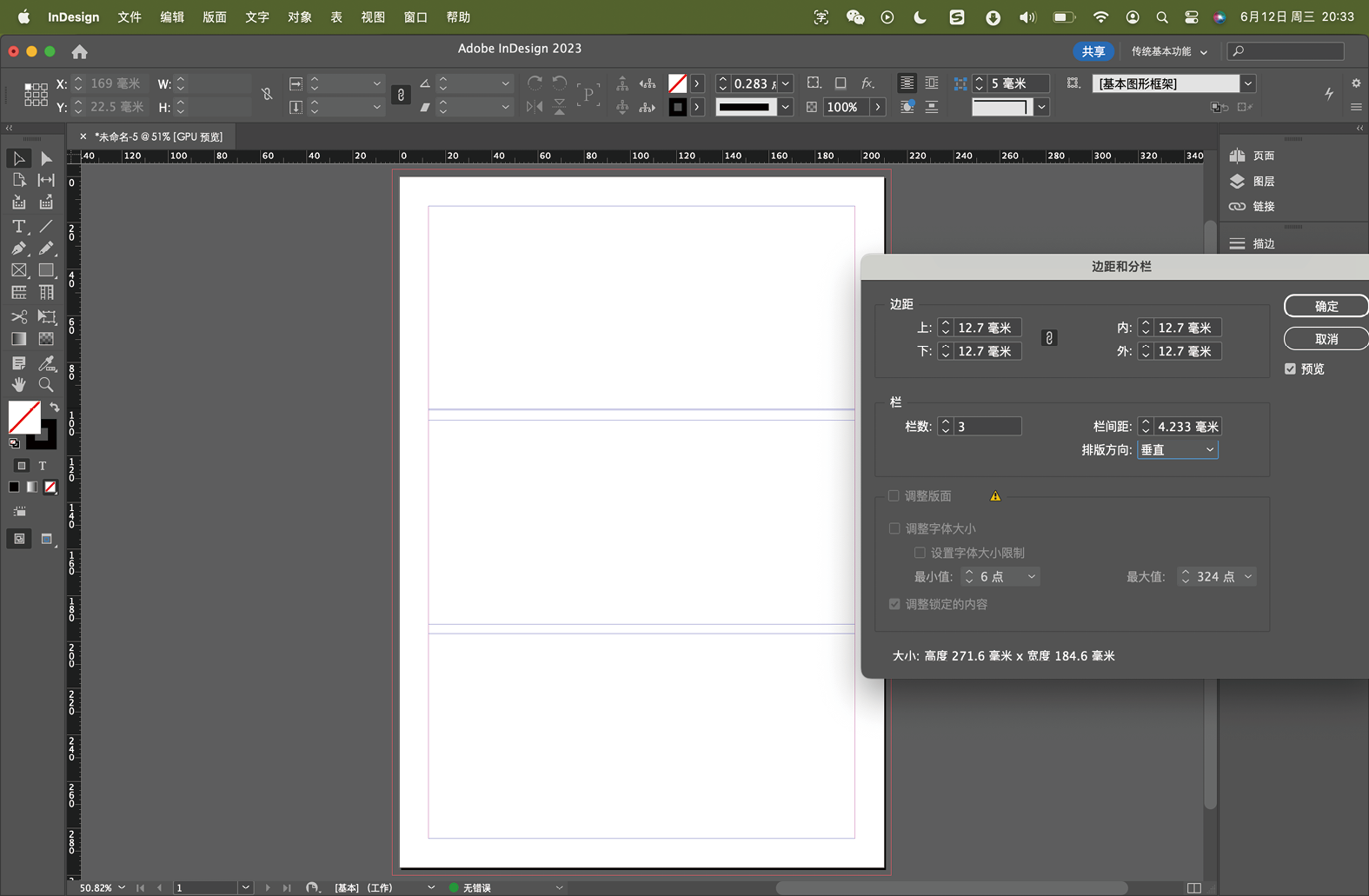Click the Home icon in title bar

click(79, 52)
